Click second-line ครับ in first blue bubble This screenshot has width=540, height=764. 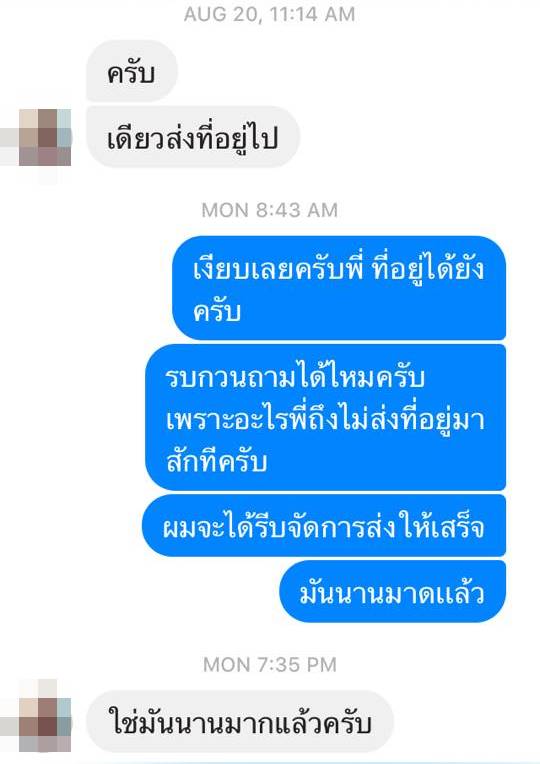pyautogui.click(x=217, y=311)
